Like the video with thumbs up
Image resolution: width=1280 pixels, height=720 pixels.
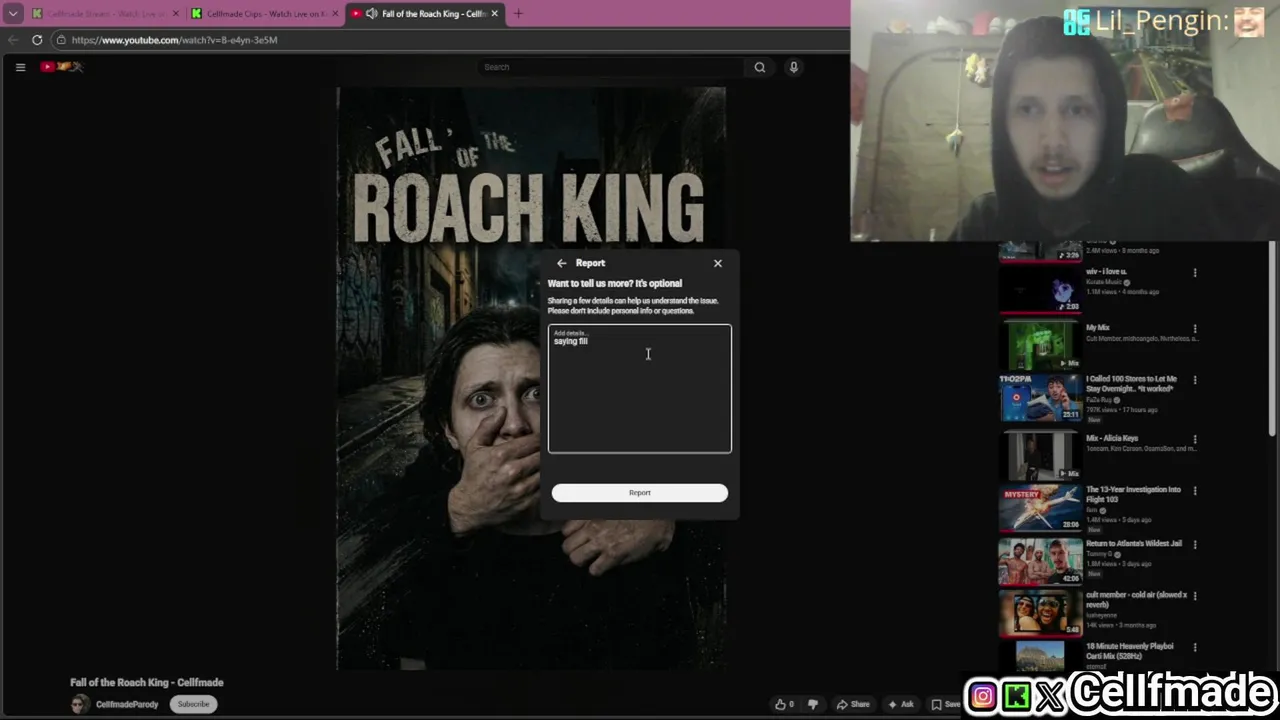click(x=784, y=704)
